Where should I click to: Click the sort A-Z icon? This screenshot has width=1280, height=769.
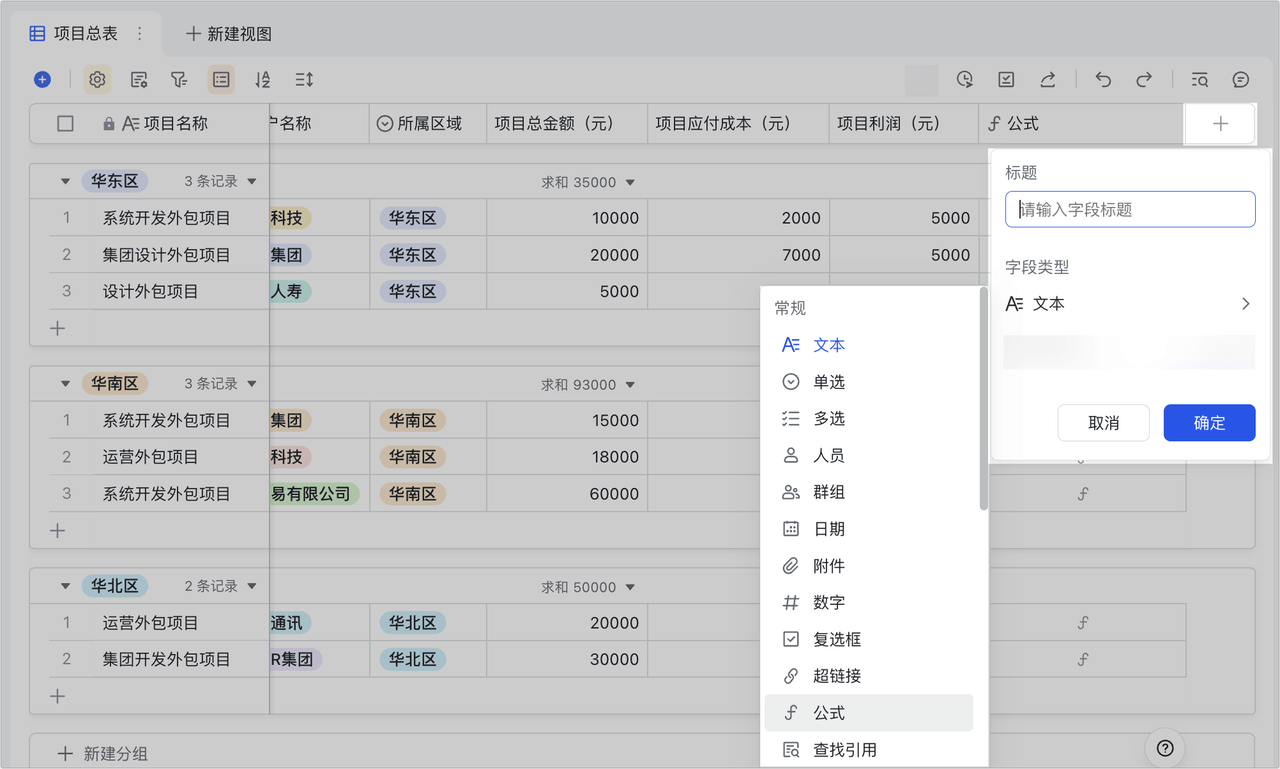point(262,79)
